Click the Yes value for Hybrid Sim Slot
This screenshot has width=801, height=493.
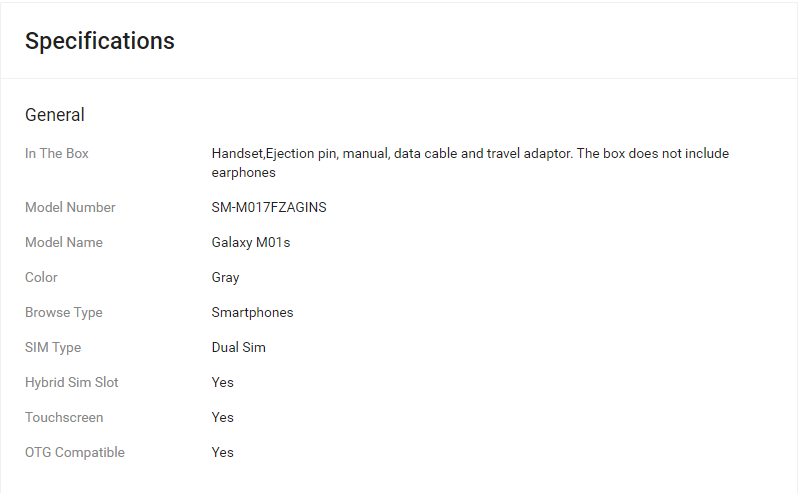click(x=223, y=382)
